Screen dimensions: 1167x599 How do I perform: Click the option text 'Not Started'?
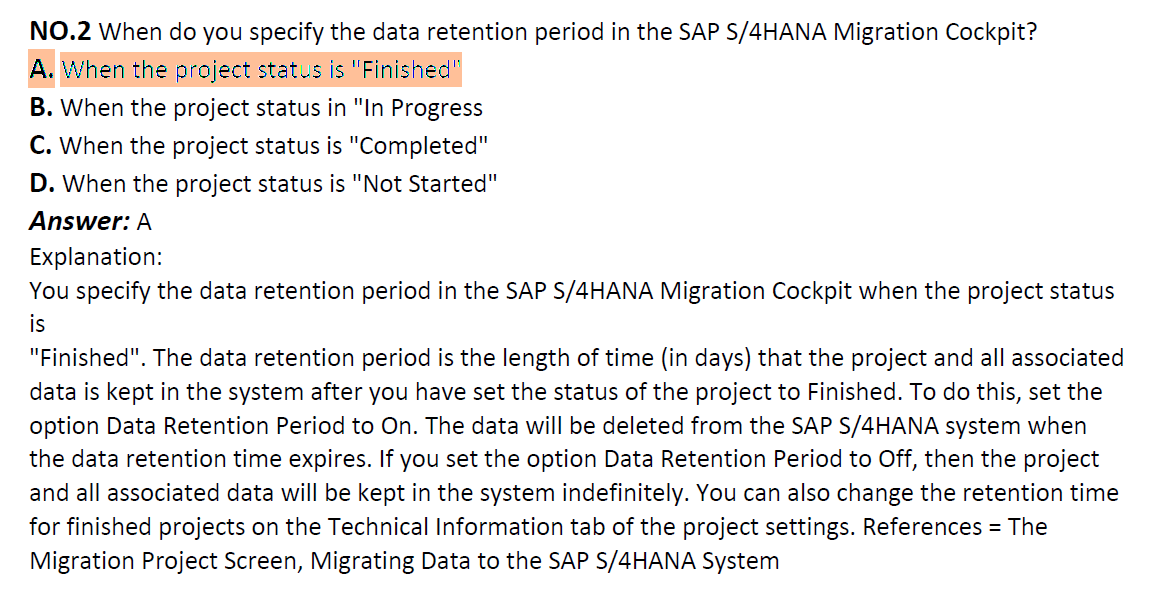click(429, 183)
